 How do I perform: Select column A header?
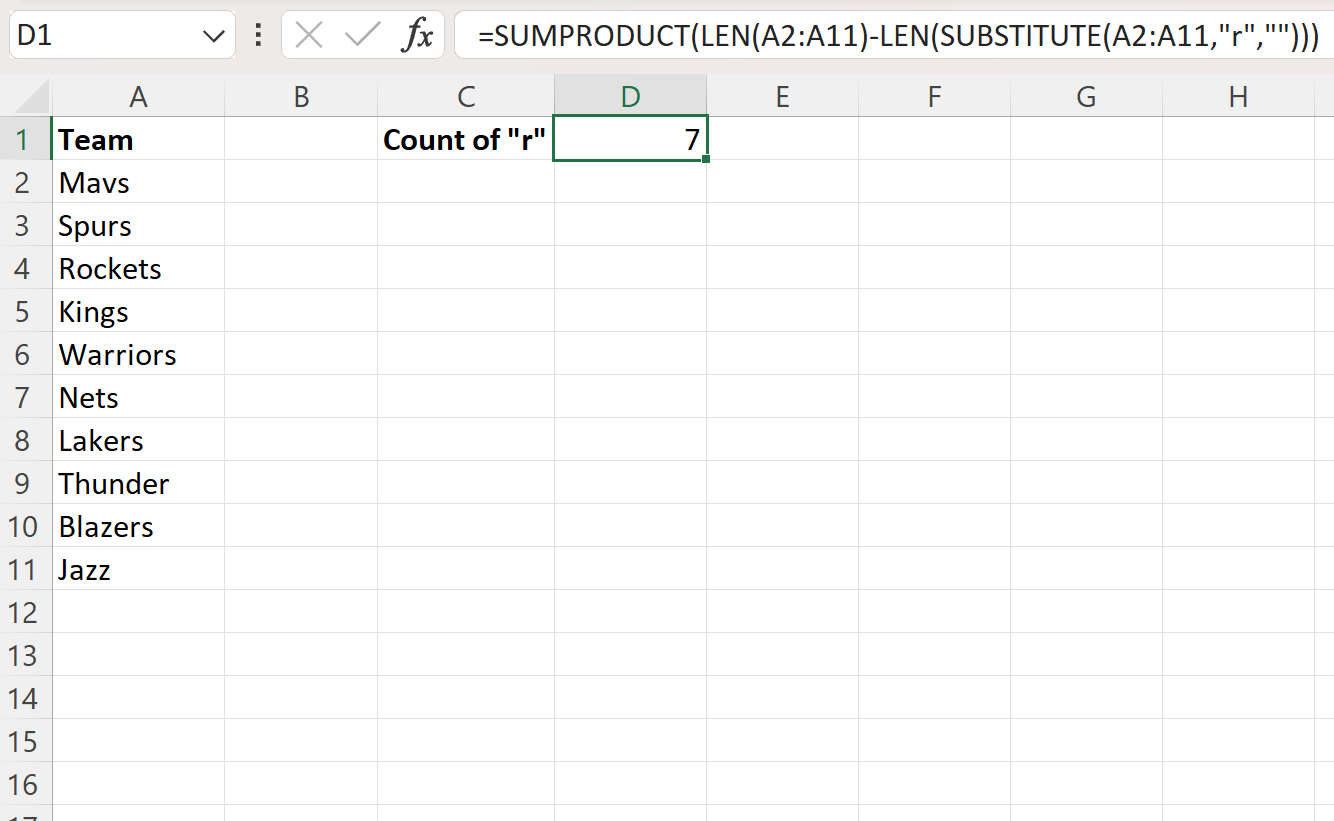[138, 96]
